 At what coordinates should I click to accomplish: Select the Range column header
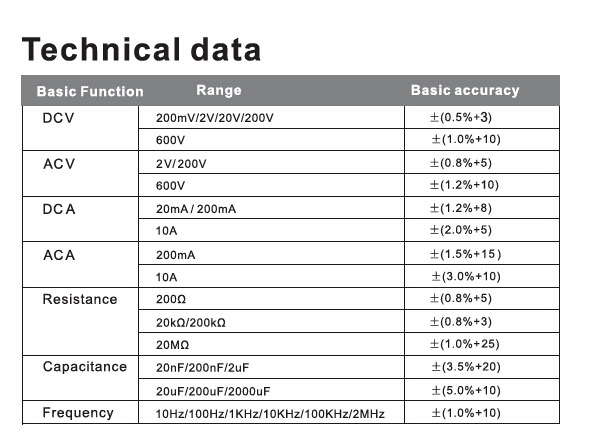click(x=219, y=90)
